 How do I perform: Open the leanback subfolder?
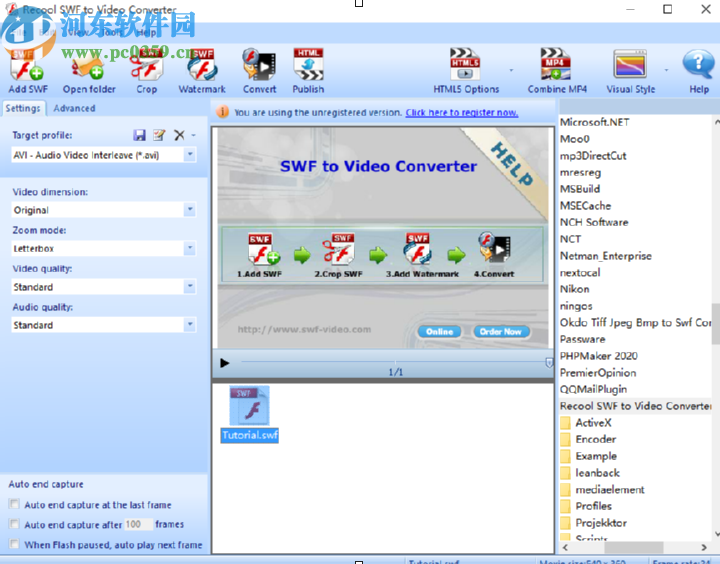pyautogui.click(x=591, y=473)
